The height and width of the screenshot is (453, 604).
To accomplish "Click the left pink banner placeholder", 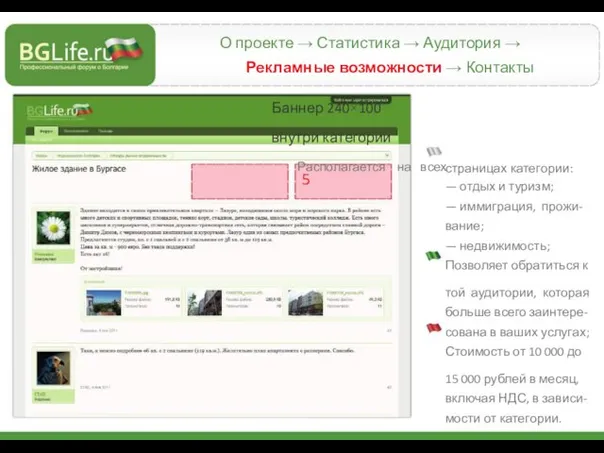I will click(x=240, y=181).
